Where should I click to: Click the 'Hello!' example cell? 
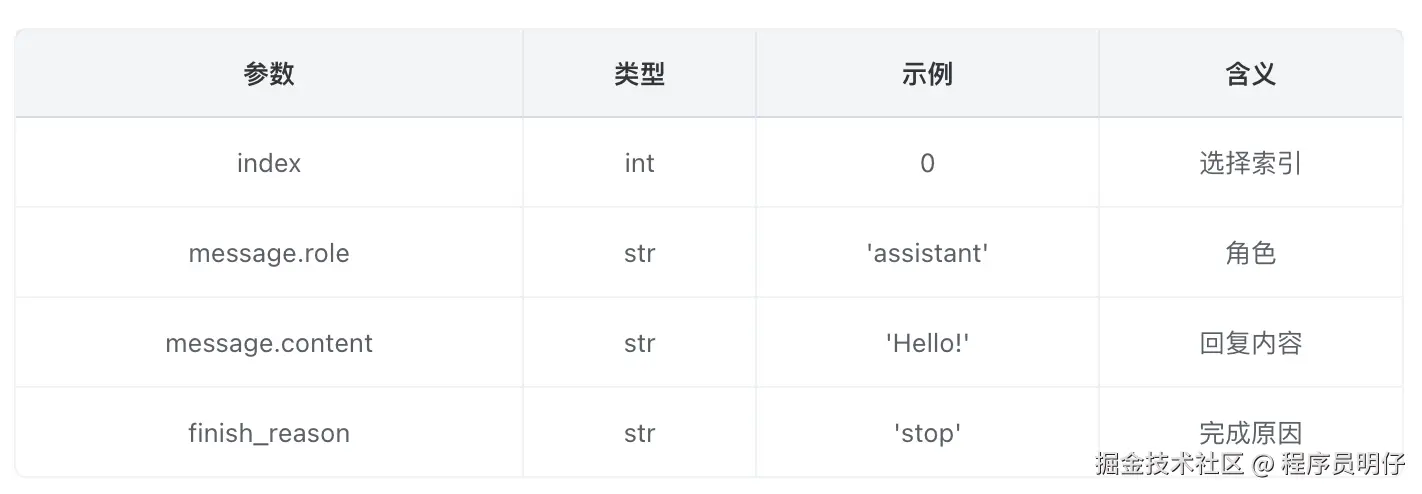tap(927, 343)
